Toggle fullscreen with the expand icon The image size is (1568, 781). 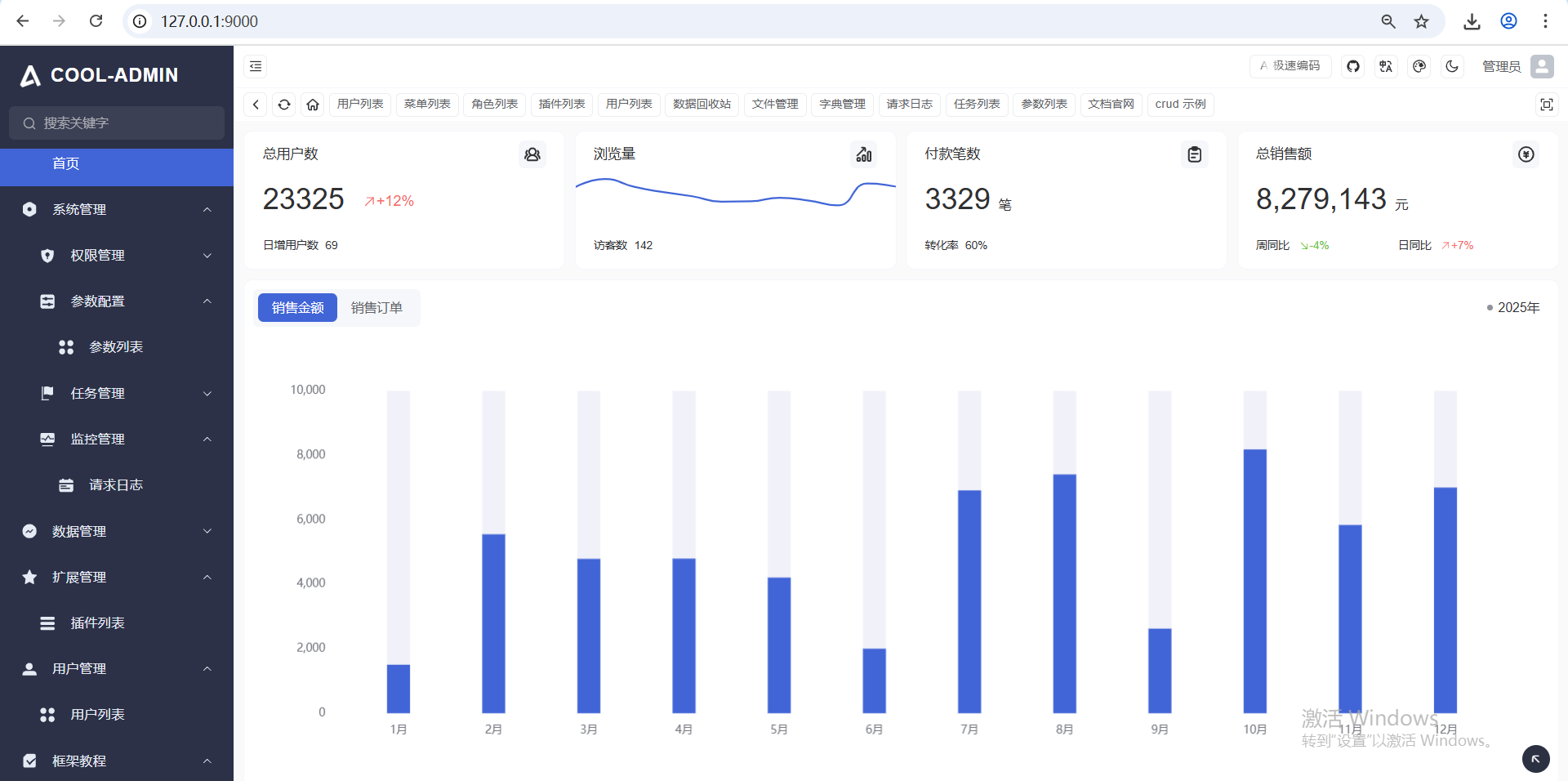1548,105
